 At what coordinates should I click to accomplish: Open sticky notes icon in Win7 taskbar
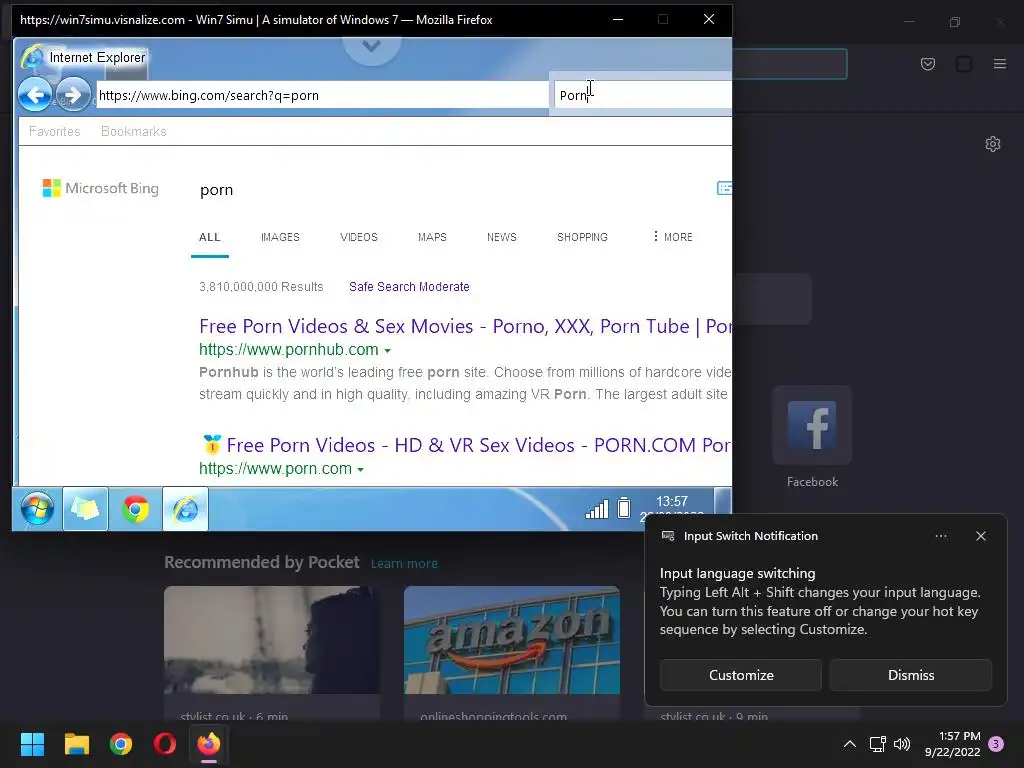tap(85, 509)
